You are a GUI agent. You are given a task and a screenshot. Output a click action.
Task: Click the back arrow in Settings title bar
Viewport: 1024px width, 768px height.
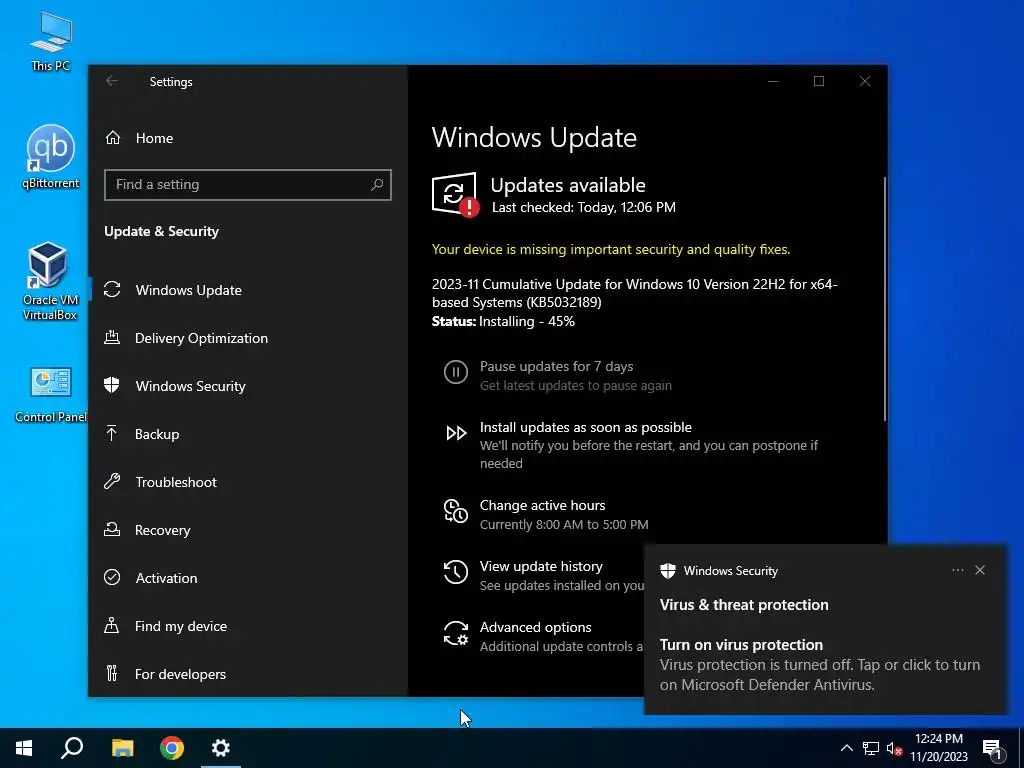[x=112, y=81]
